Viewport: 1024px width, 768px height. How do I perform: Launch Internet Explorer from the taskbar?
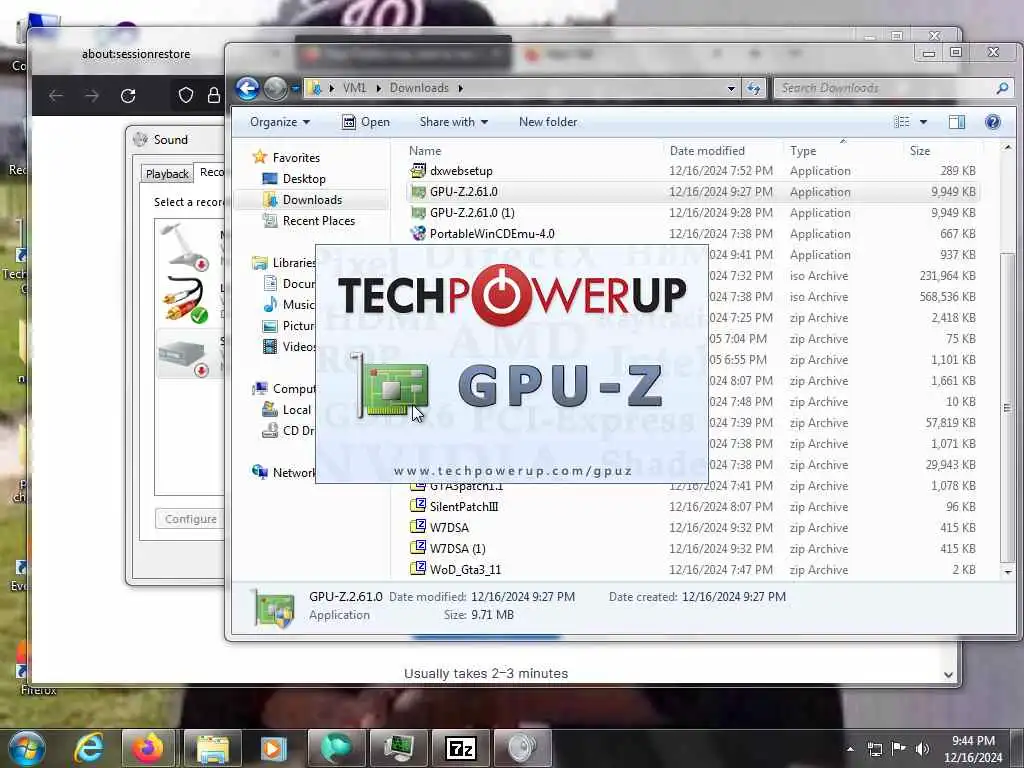pos(88,748)
